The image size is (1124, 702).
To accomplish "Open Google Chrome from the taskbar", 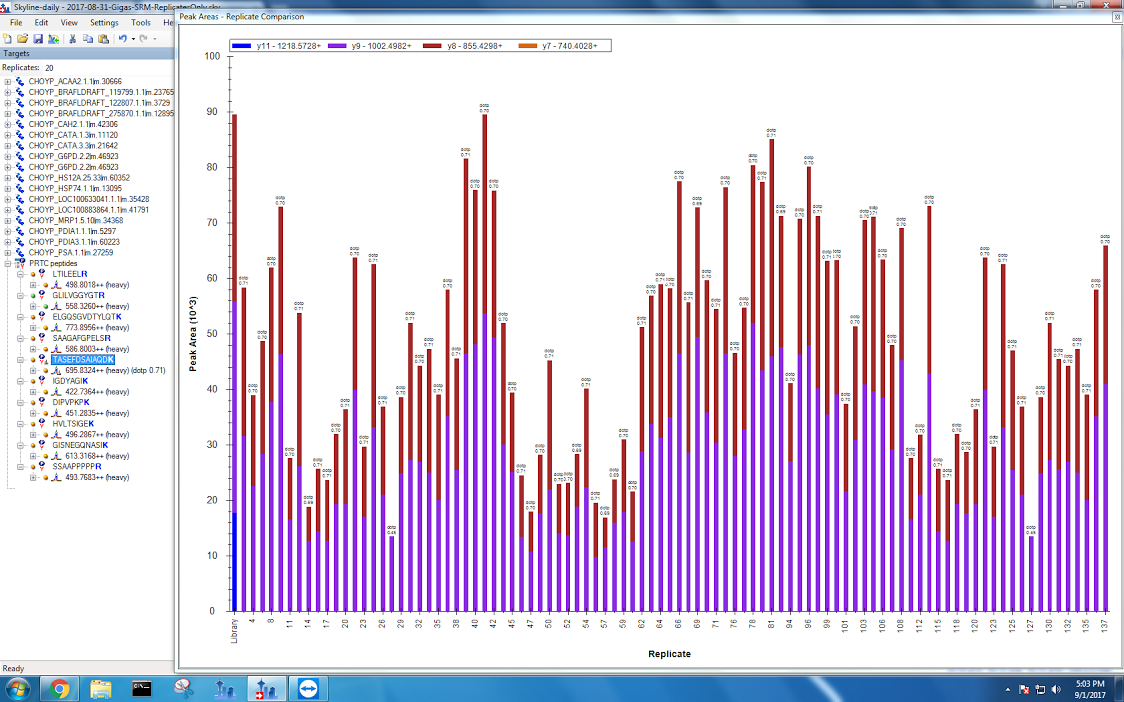I will point(59,688).
